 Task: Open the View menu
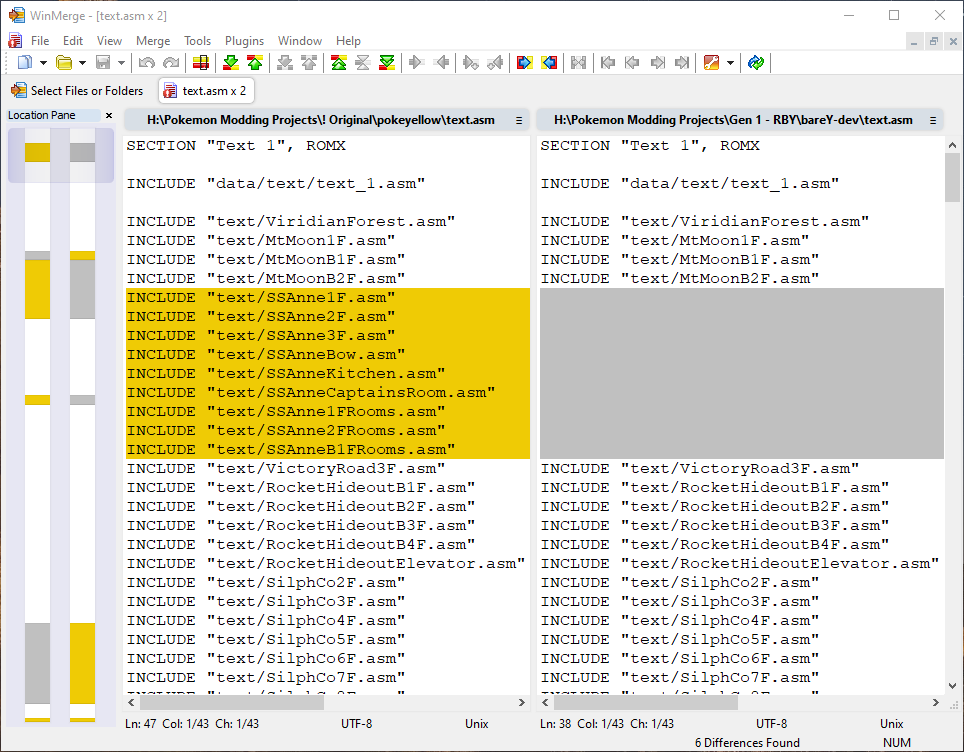point(109,41)
